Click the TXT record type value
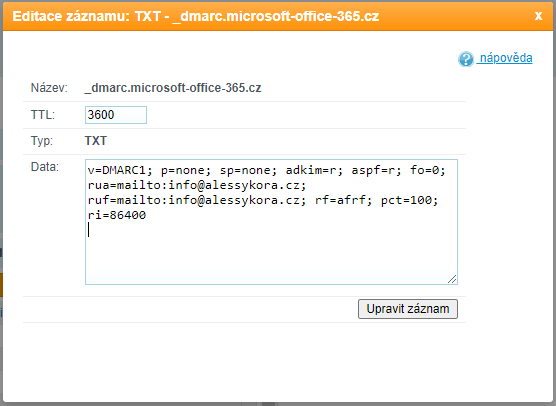 (96, 141)
